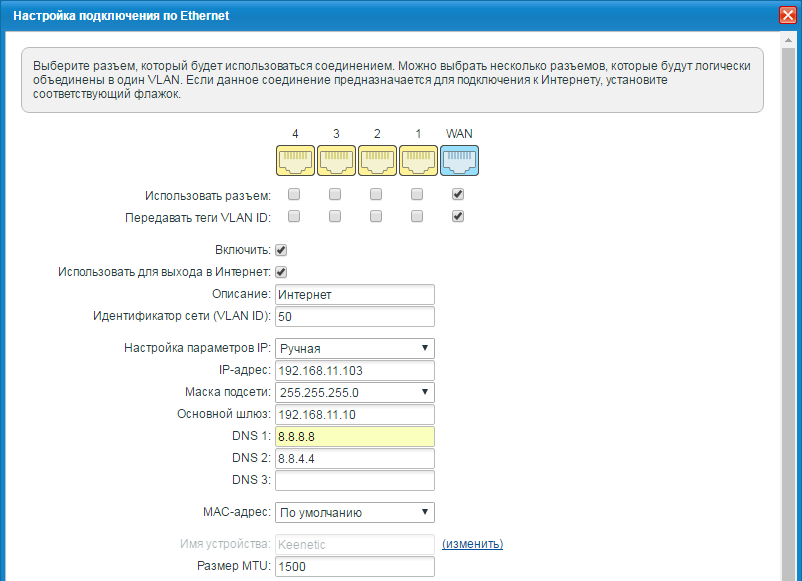Image resolution: width=802 pixels, height=581 pixels.
Task: Click the port 1 Ethernet icon
Action: (418, 160)
